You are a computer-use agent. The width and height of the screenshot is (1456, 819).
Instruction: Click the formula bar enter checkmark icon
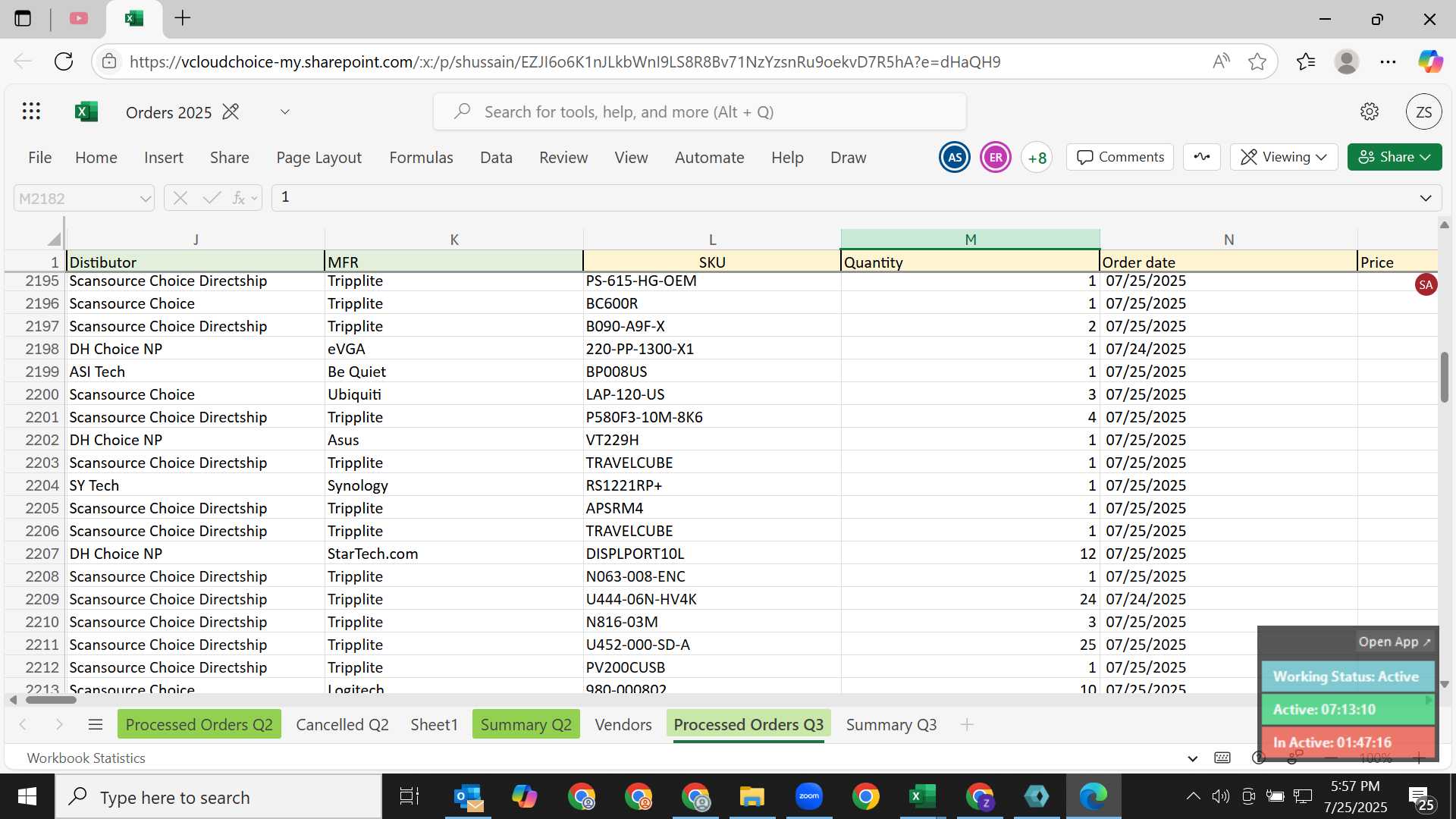(212, 198)
